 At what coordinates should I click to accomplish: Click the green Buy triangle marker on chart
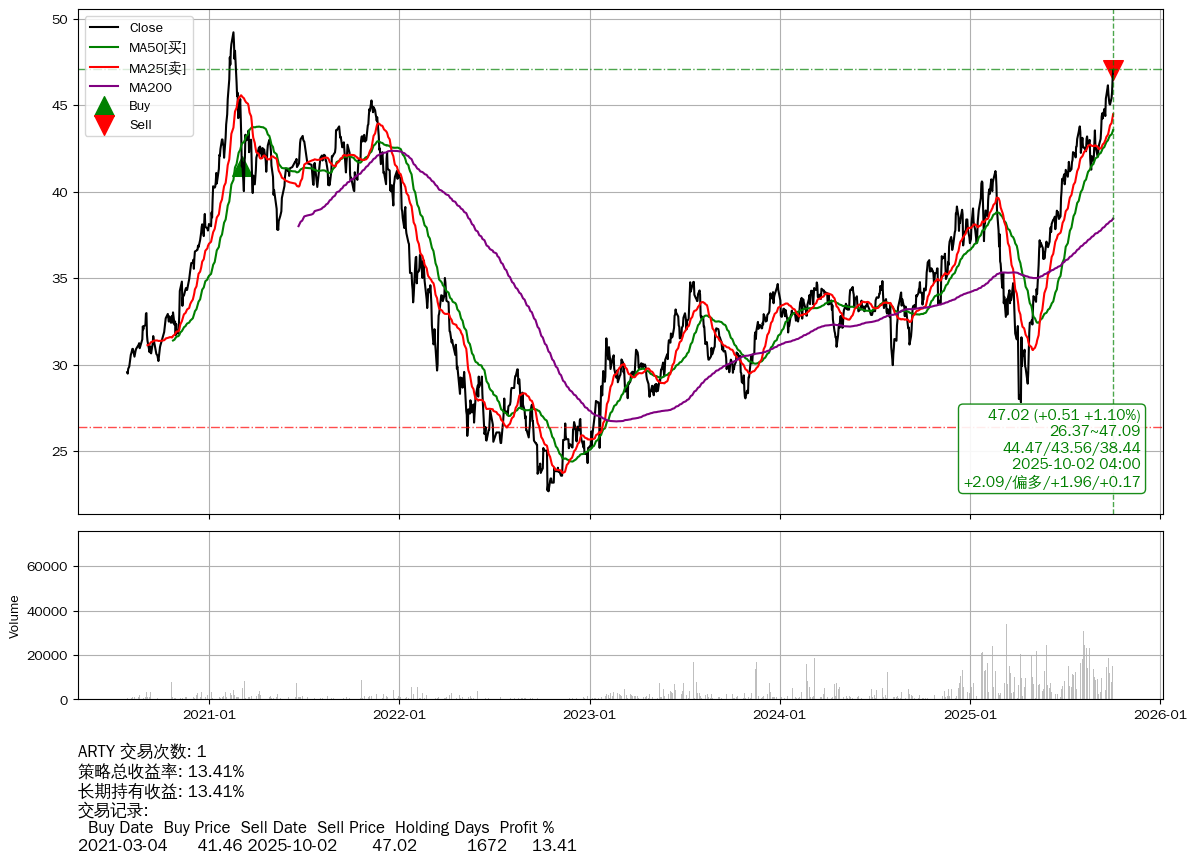pyautogui.click(x=242, y=166)
